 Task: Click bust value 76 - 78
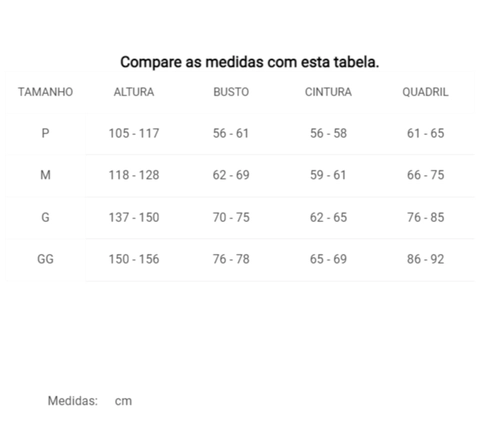tap(231, 259)
